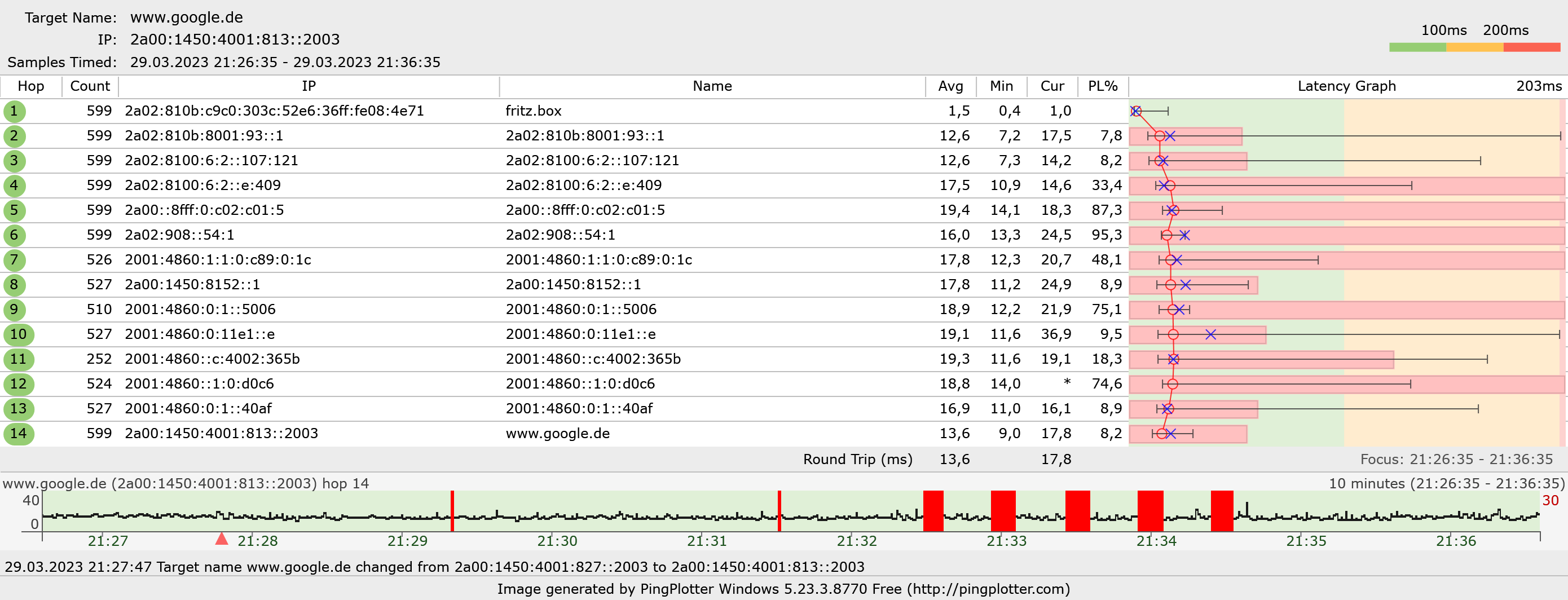Viewport: 1568px width, 600px height.
Task: Select the hop 13 green circle badge
Action: [x=18, y=409]
